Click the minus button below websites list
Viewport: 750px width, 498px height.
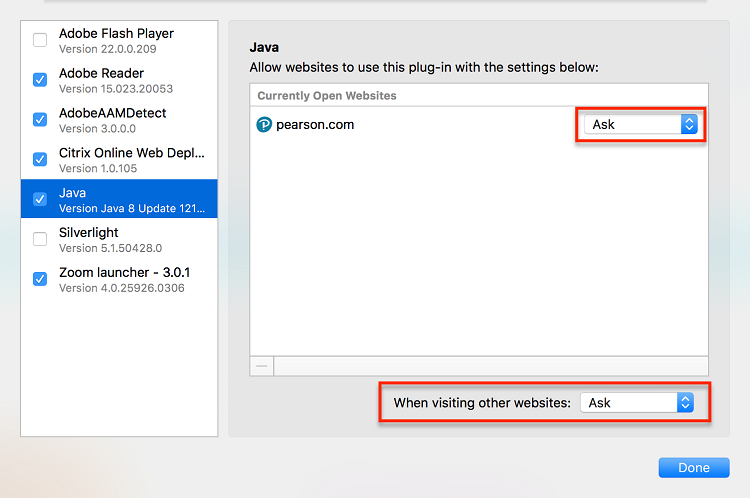tap(262, 366)
